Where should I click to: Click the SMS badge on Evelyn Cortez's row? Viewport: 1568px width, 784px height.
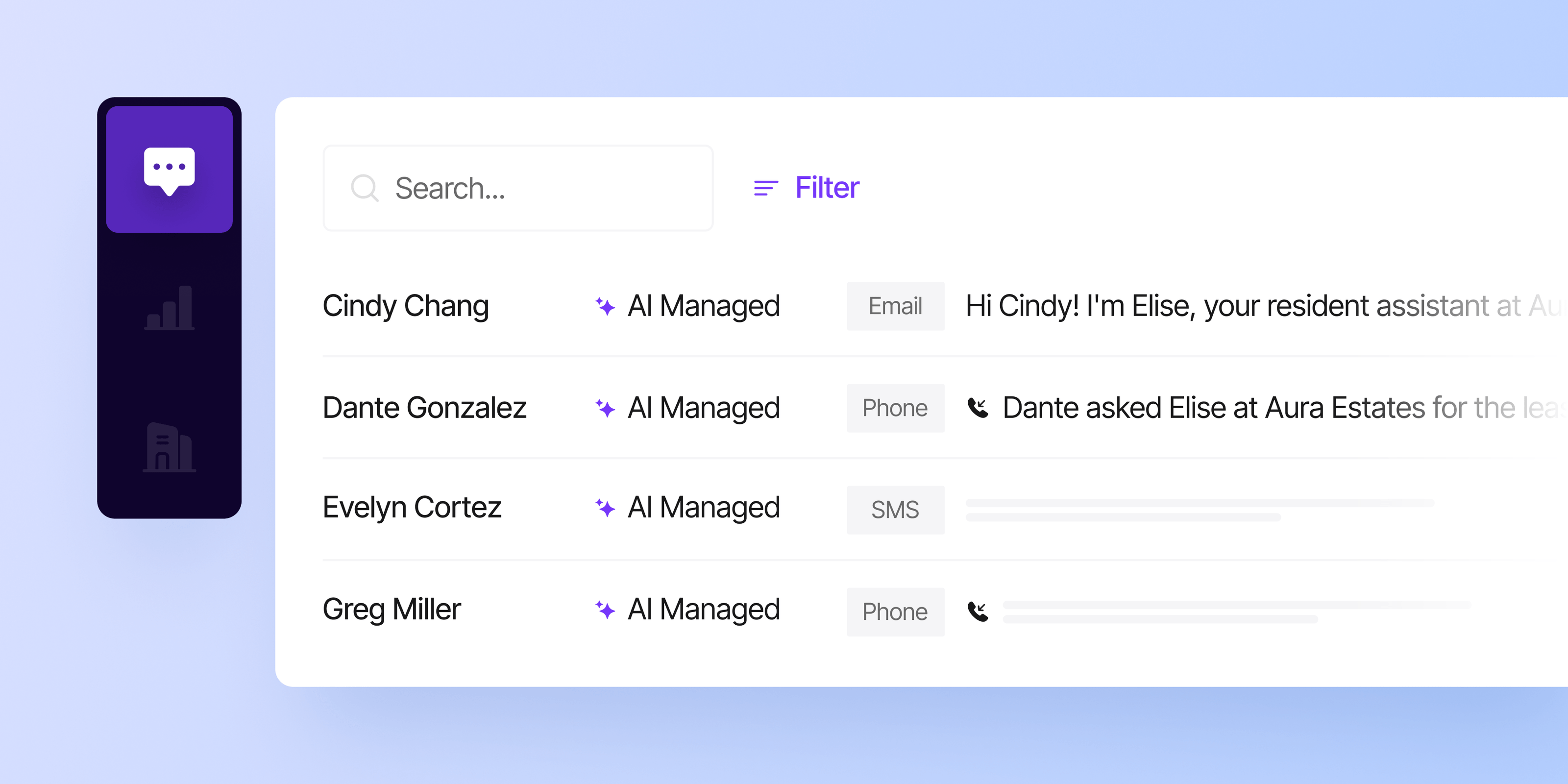pyautogui.click(x=895, y=510)
